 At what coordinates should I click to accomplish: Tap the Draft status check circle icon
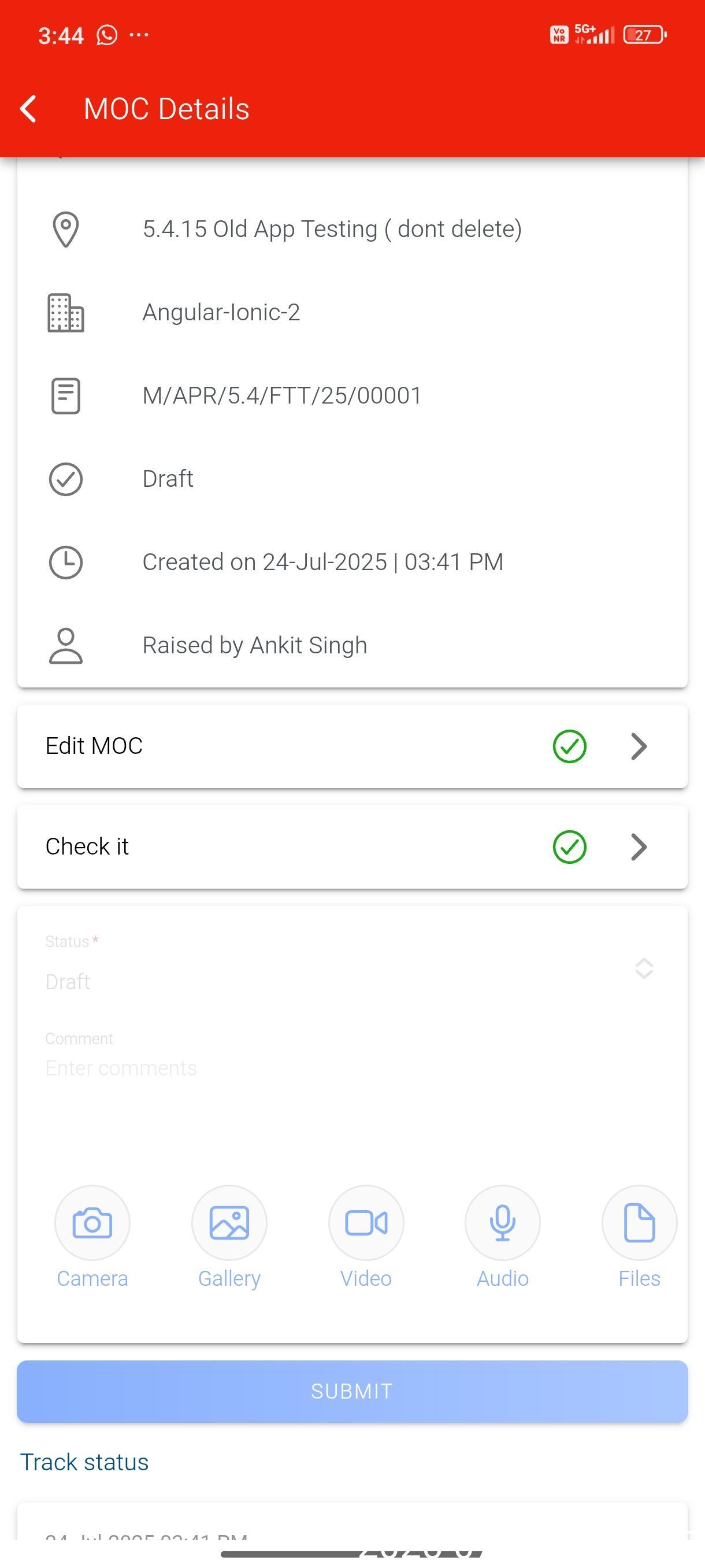[66, 479]
